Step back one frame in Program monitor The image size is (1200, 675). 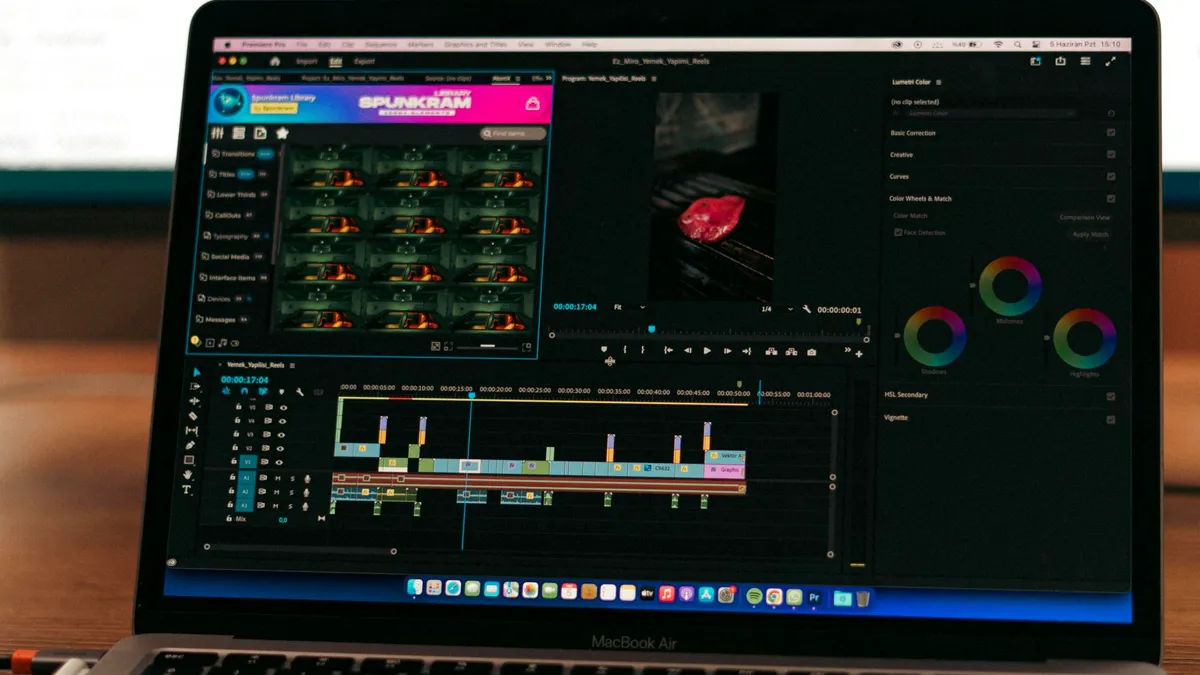pyautogui.click(x=687, y=351)
